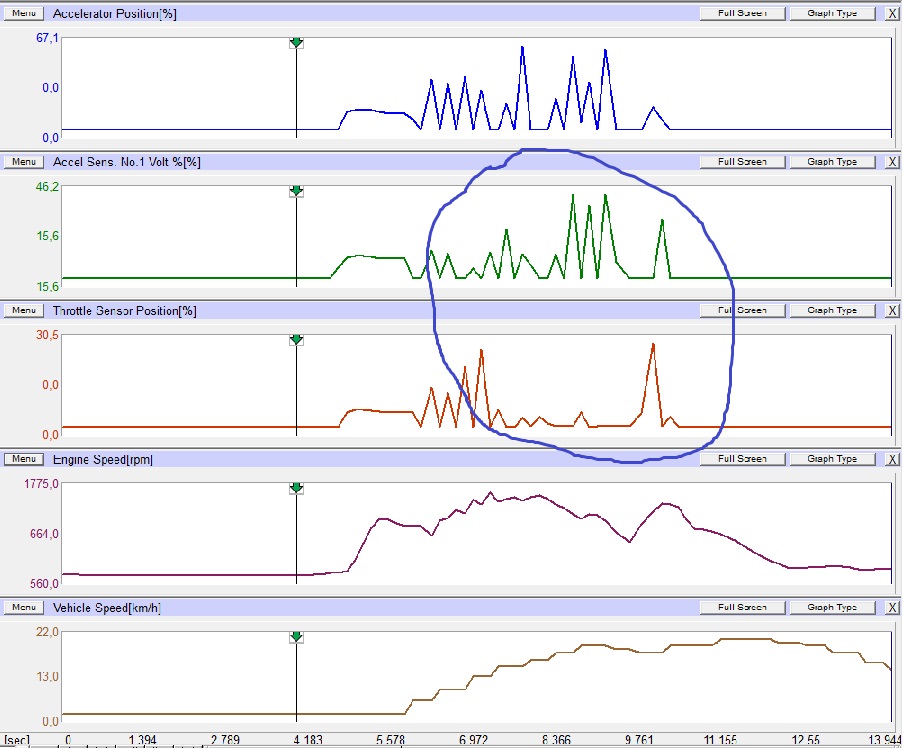Close the Throttle Sensor Position graph
The height and width of the screenshot is (748, 904).
tap(892, 310)
